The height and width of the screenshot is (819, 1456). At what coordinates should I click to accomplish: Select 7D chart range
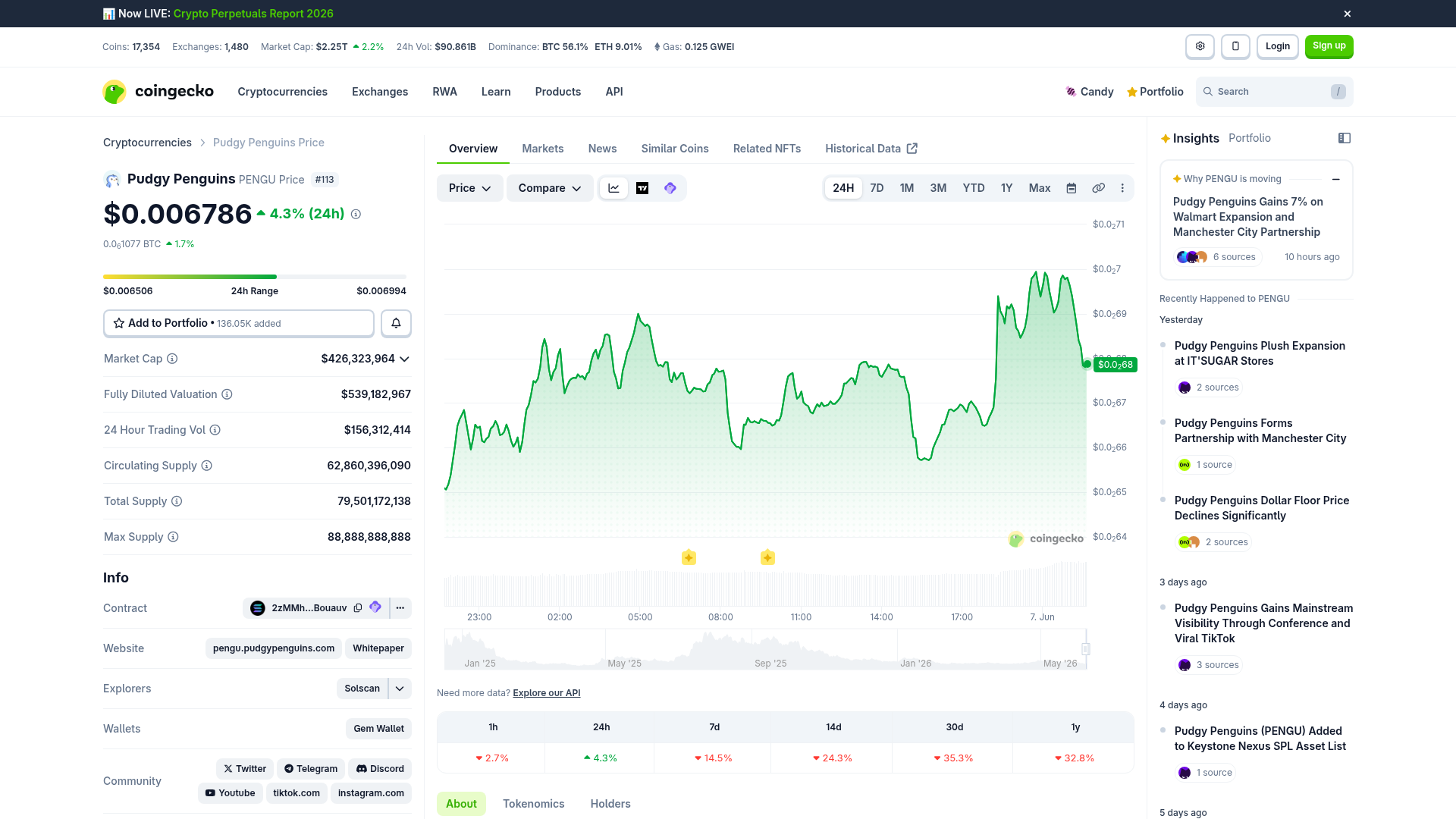click(x=877, y=188)
